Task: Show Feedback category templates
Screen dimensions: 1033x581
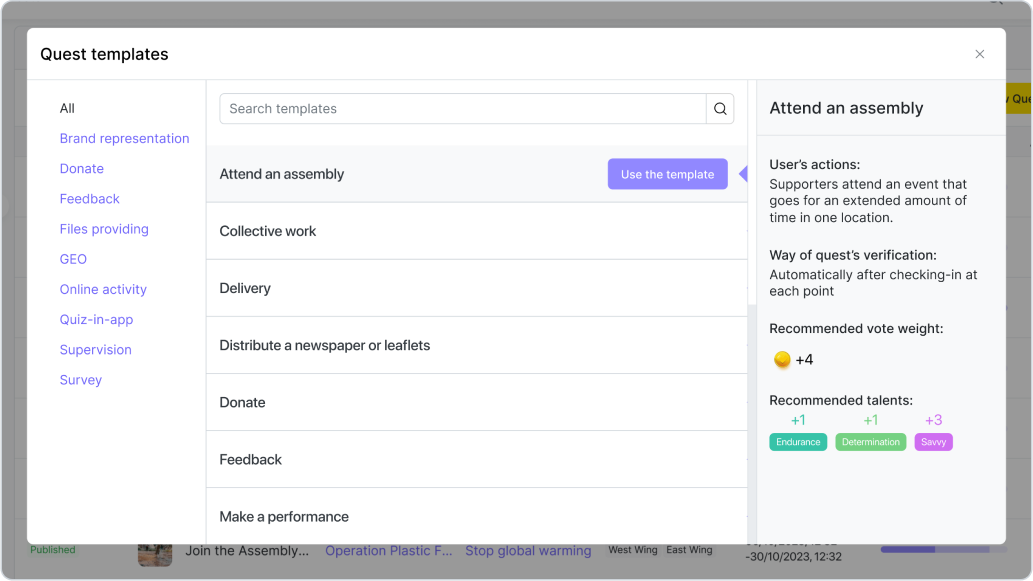Action: point(89,199)
